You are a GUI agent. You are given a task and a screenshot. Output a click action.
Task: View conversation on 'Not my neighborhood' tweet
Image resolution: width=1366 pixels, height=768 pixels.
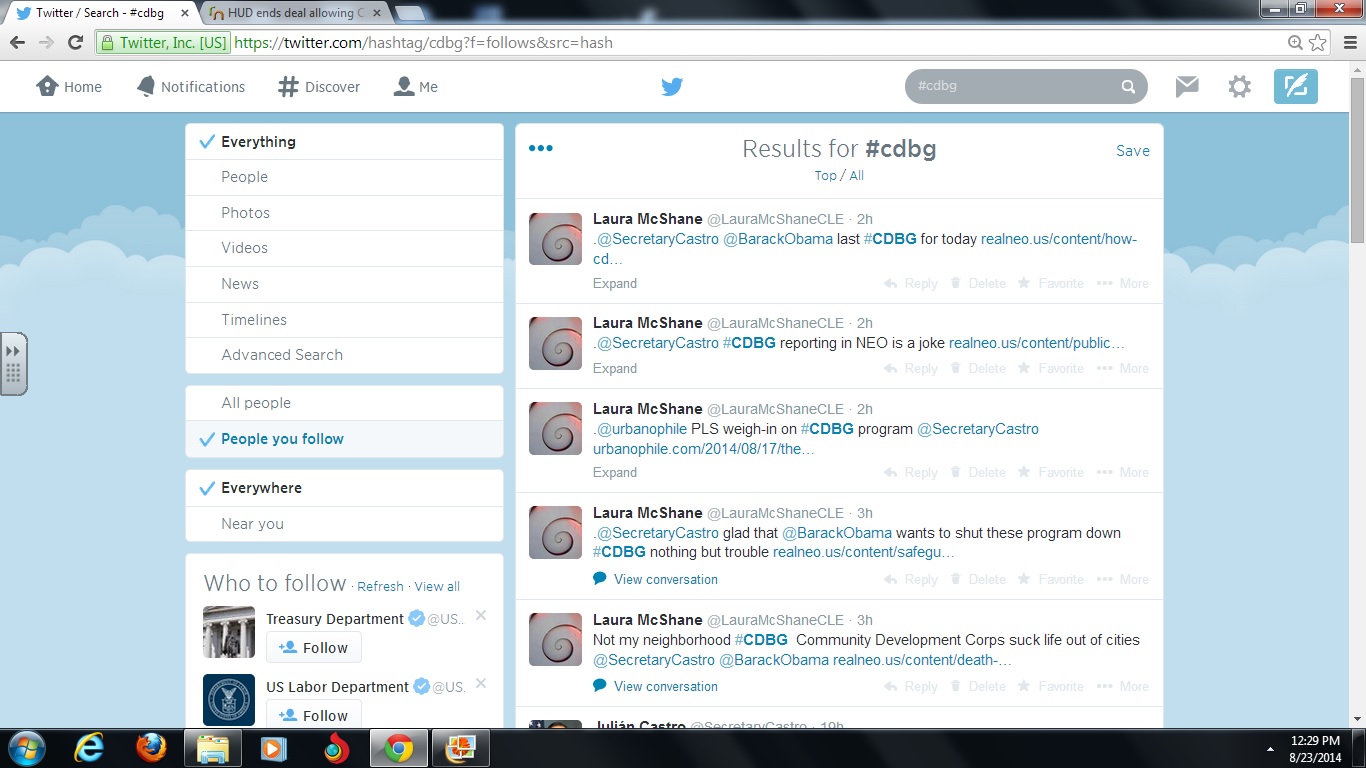click(x=656, y=686)
